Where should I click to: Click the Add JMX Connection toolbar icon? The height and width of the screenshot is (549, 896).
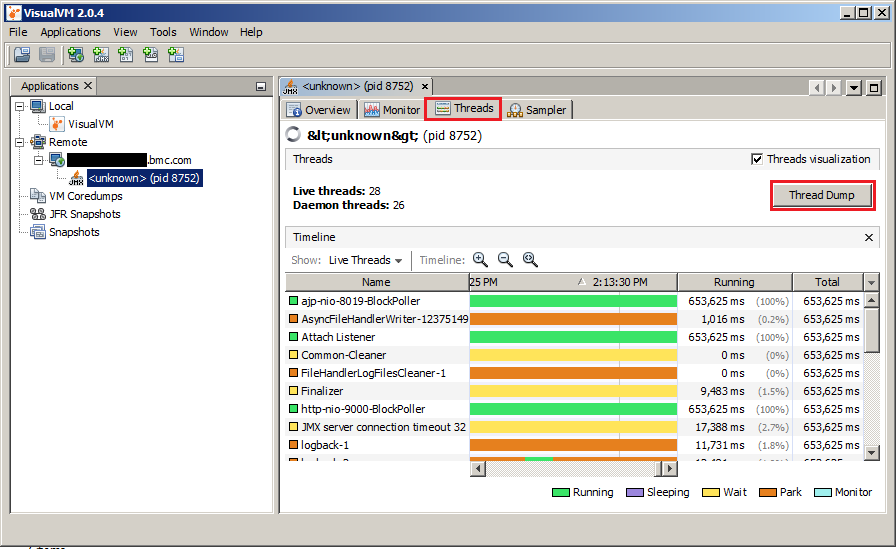pos(101,55)
